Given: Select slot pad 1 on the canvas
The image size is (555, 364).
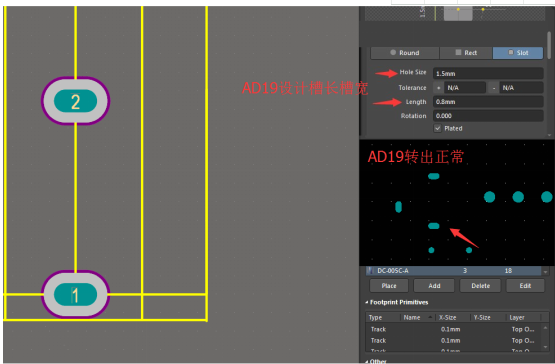Looking at the screenshot, I should click(x=75, y=295).
